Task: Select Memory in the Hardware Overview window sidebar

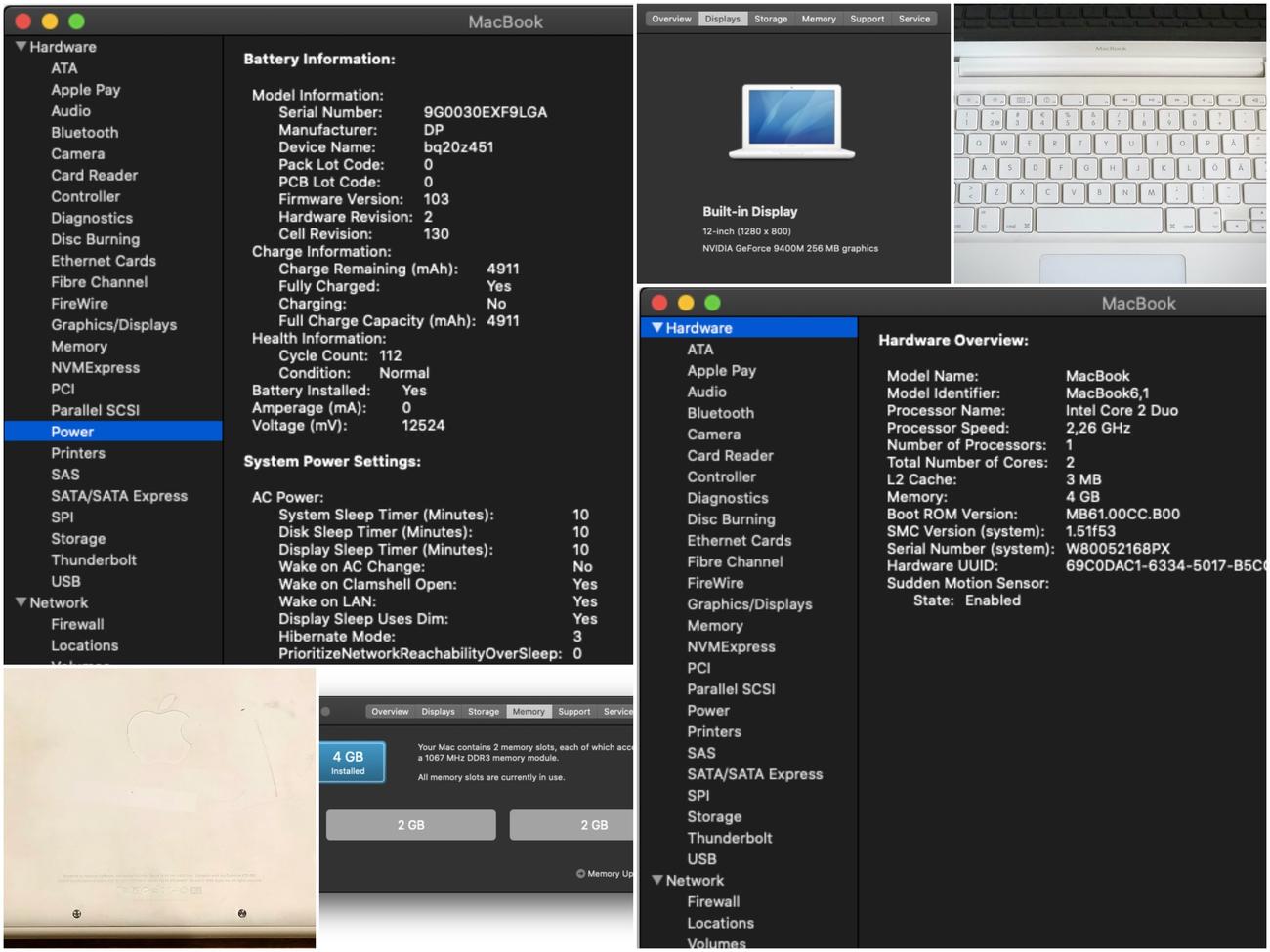Action: click(715, 626)
